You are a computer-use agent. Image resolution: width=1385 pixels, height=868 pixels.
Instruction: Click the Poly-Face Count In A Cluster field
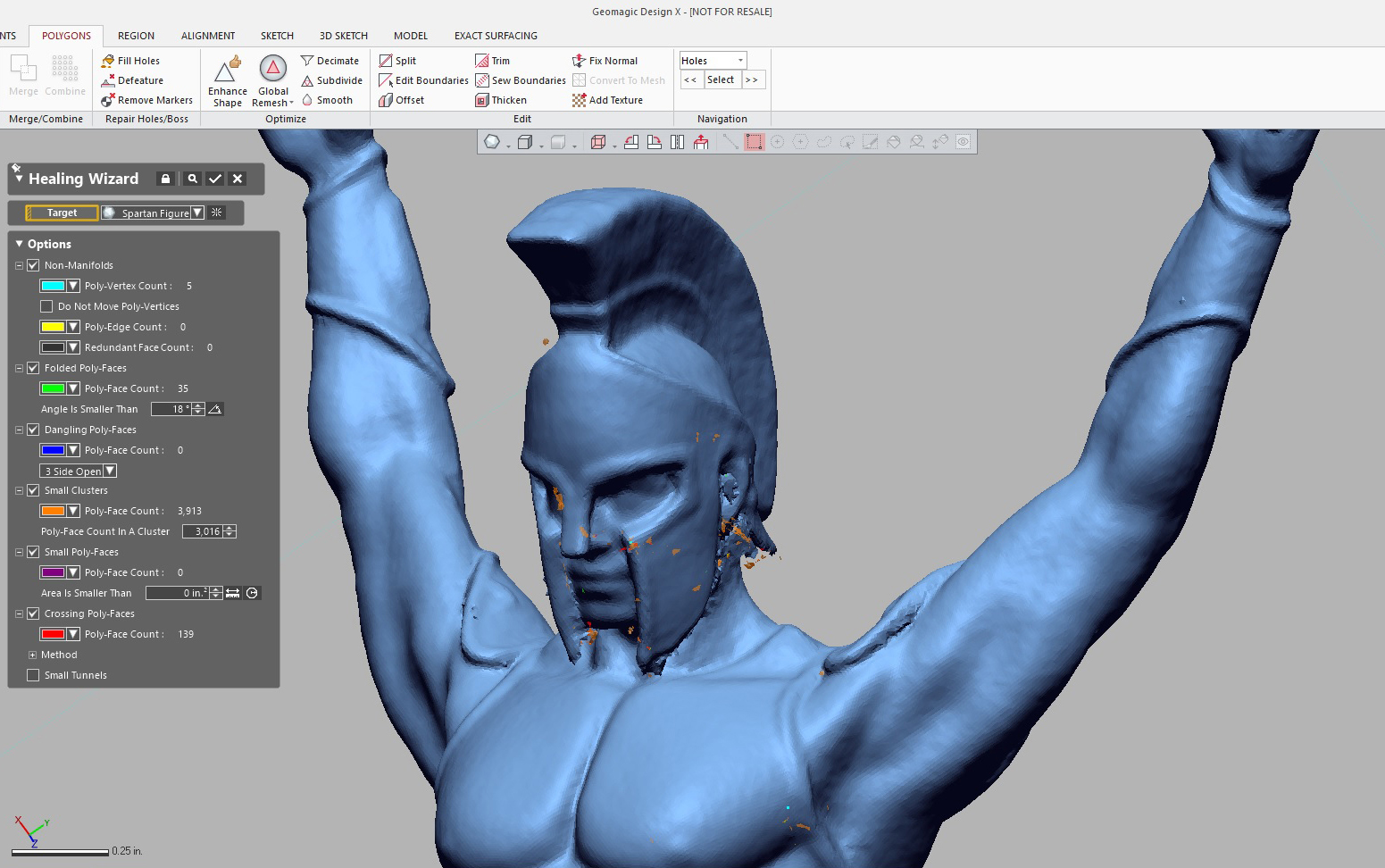(203, 531)
